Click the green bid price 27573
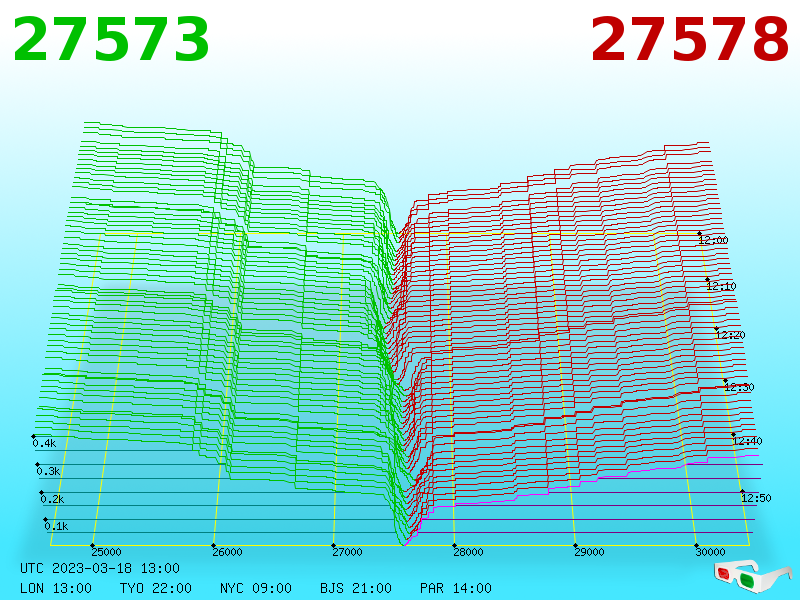 111,39
